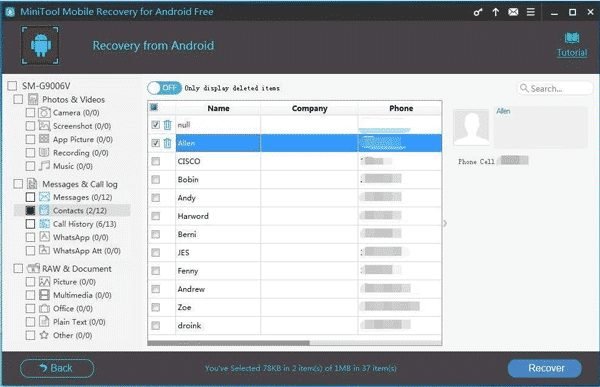Viewport: 600px width, 387px height.
Task: Click the Tutorial book icon
Action: tap(572, 38)
